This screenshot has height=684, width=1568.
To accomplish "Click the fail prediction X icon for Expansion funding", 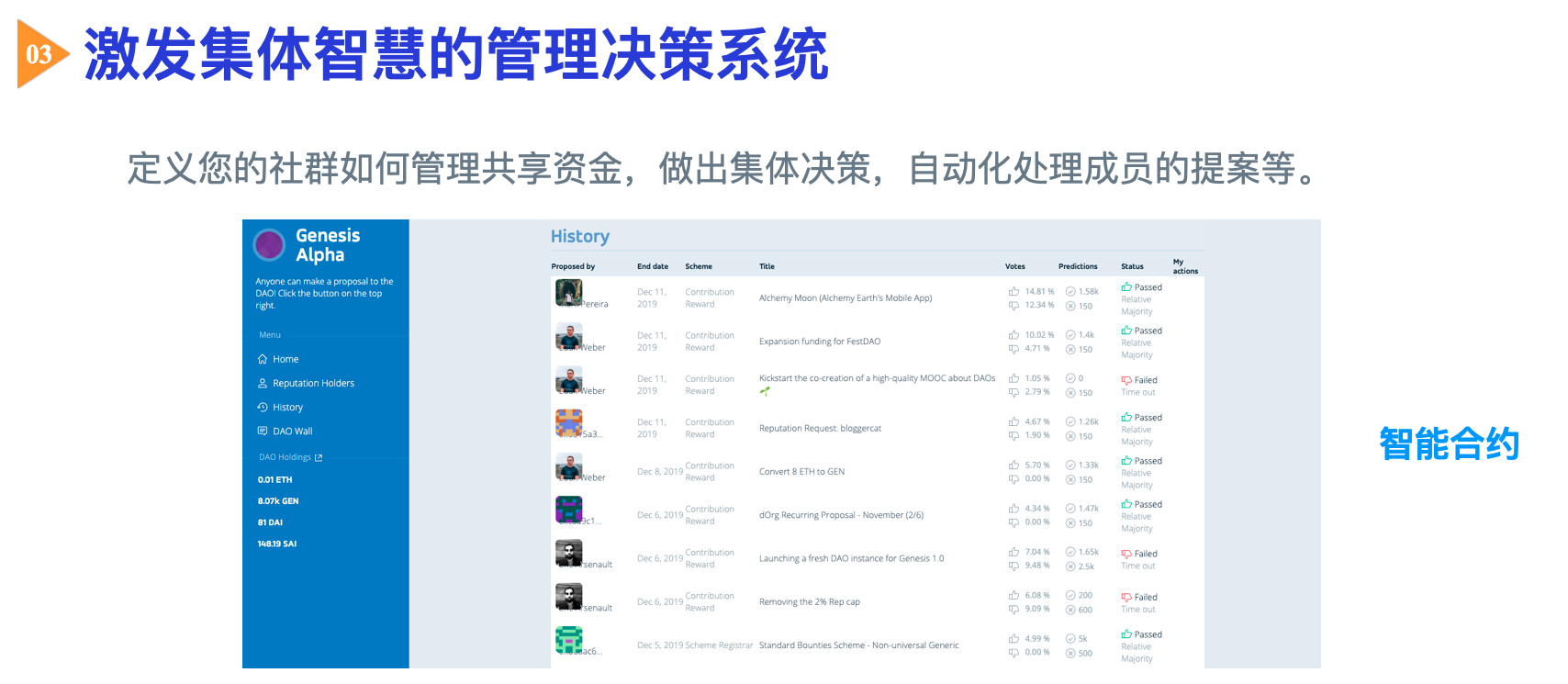I will pyautogui.click(x=1070, y=349).
